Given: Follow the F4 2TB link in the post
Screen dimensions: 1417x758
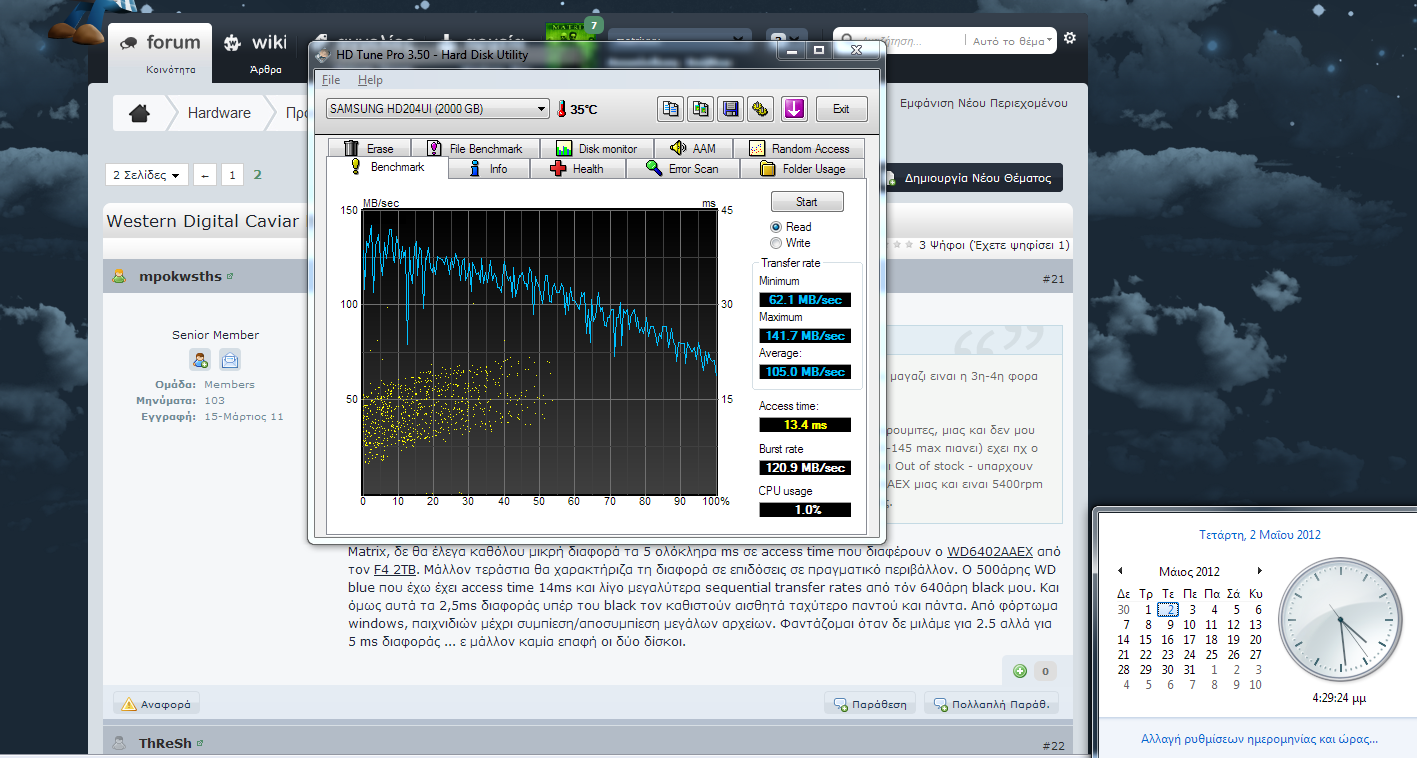Looking at the screenshot, I should click(395, 570).
